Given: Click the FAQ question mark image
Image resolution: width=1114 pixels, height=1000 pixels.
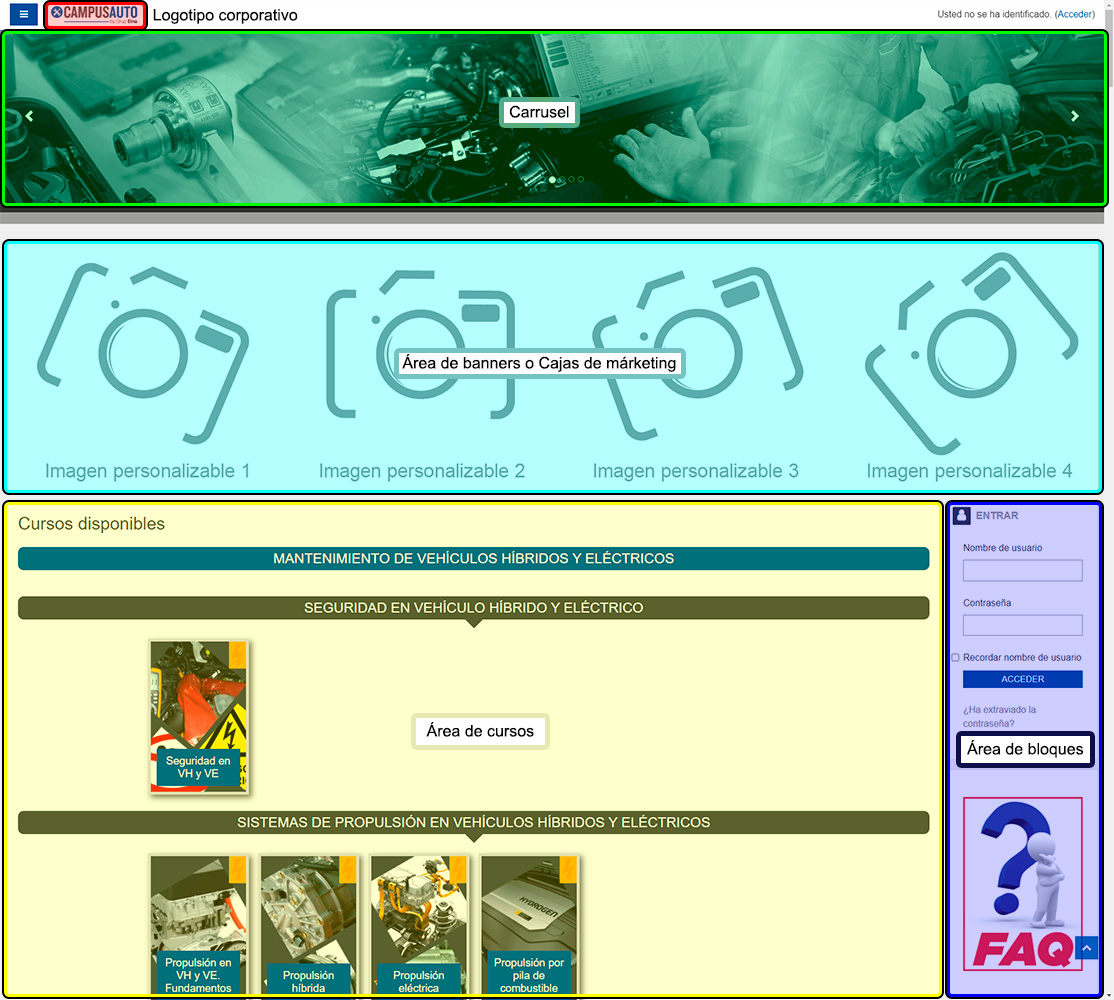Looking at the screenshot, I should (1022, 884).
